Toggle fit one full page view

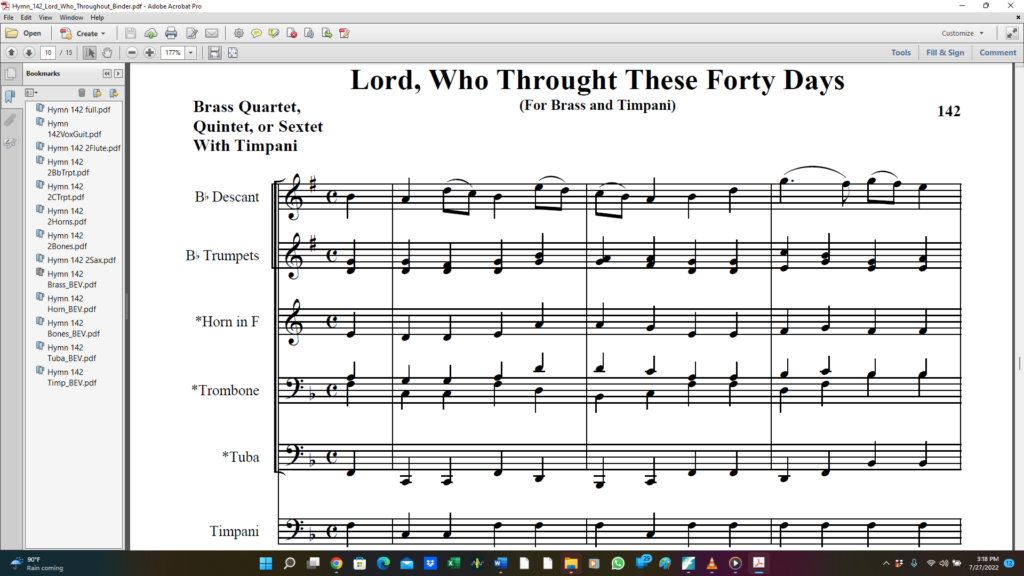[232, 52]
